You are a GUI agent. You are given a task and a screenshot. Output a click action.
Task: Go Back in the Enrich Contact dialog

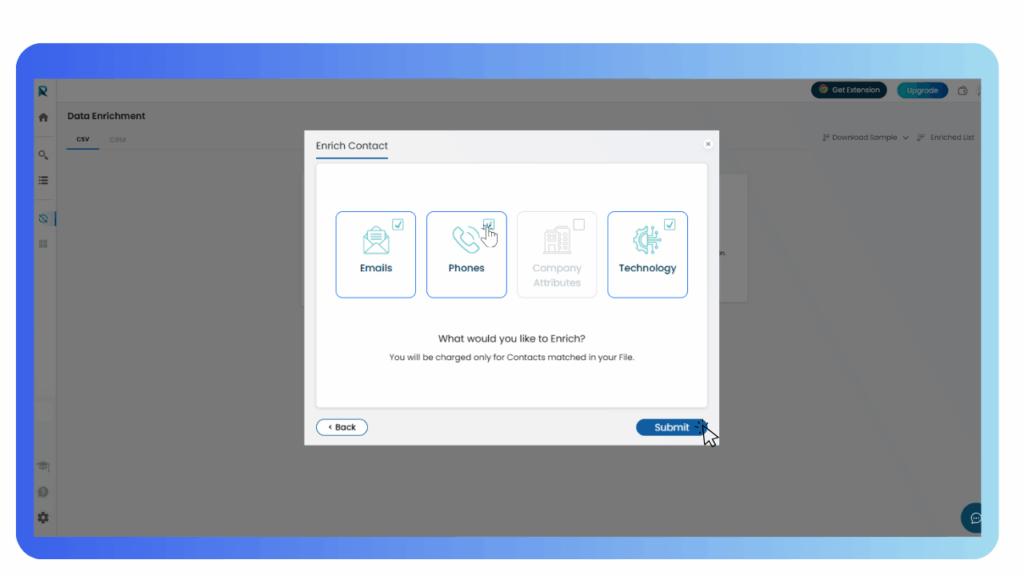coord(342,427)
